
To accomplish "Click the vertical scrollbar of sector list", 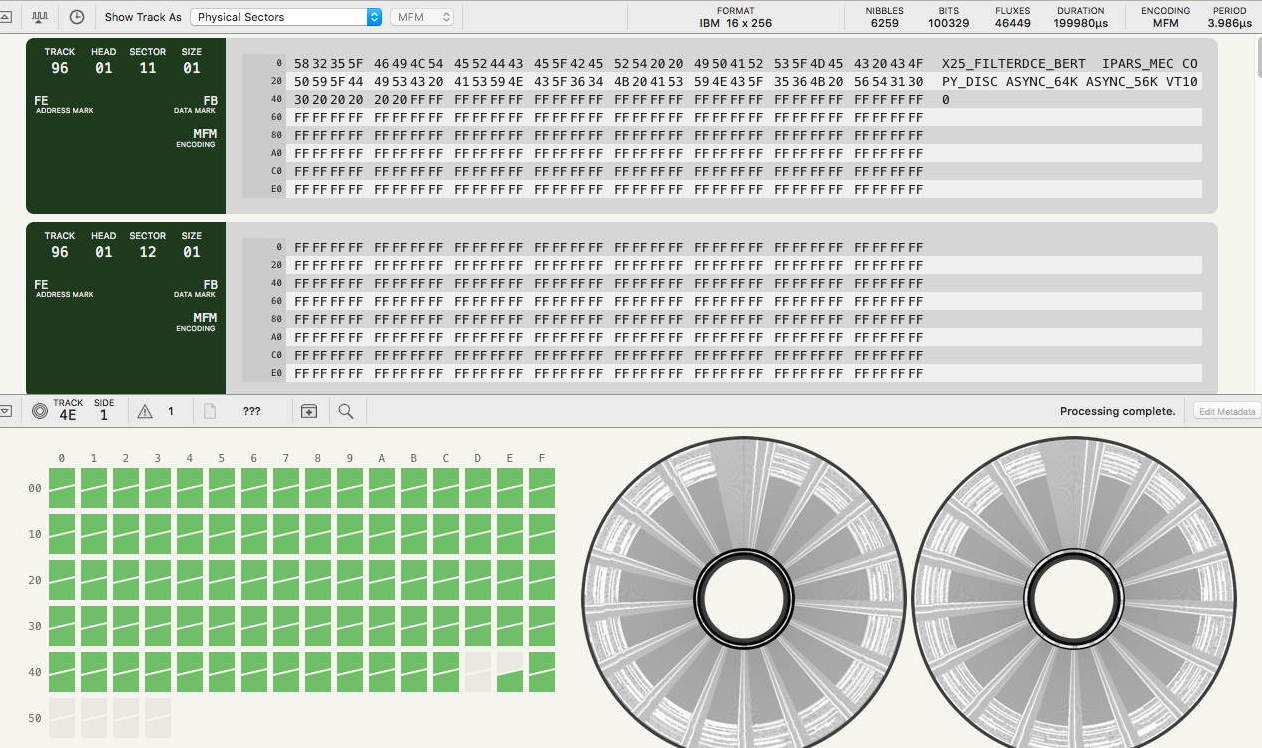I will pyautogui.click(x=1256, y=60).
